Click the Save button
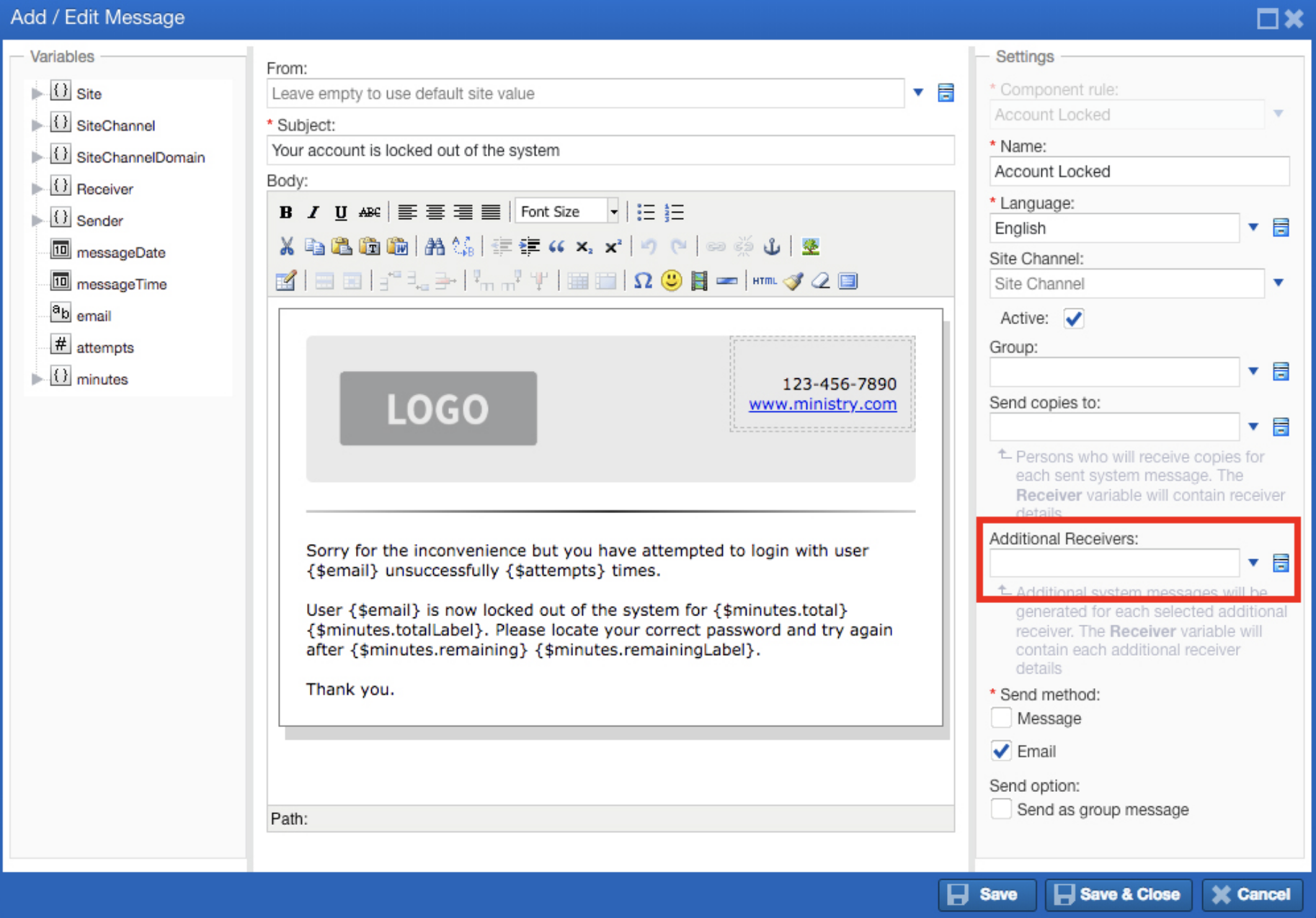This screenshot has width=1316, height=918. coord(987,894)
